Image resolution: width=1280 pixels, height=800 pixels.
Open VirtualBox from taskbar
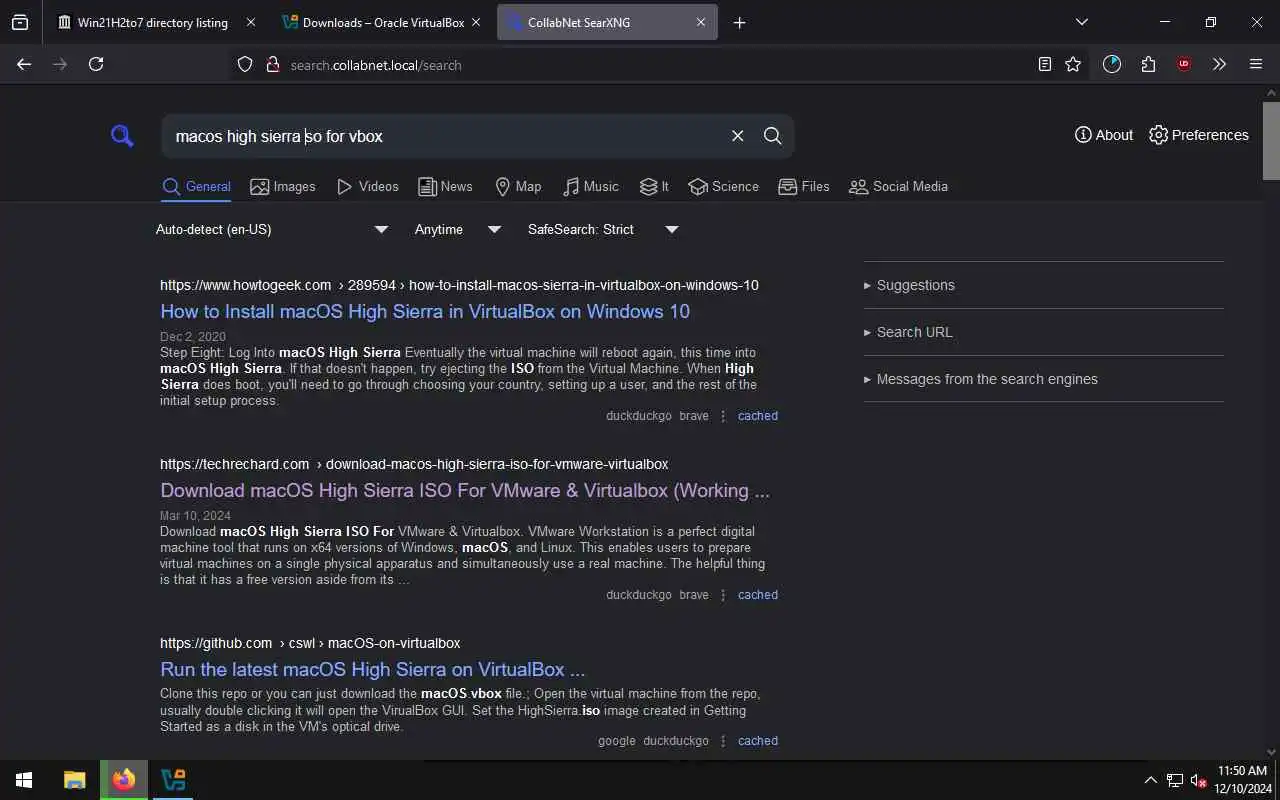(x=174, y=780)
